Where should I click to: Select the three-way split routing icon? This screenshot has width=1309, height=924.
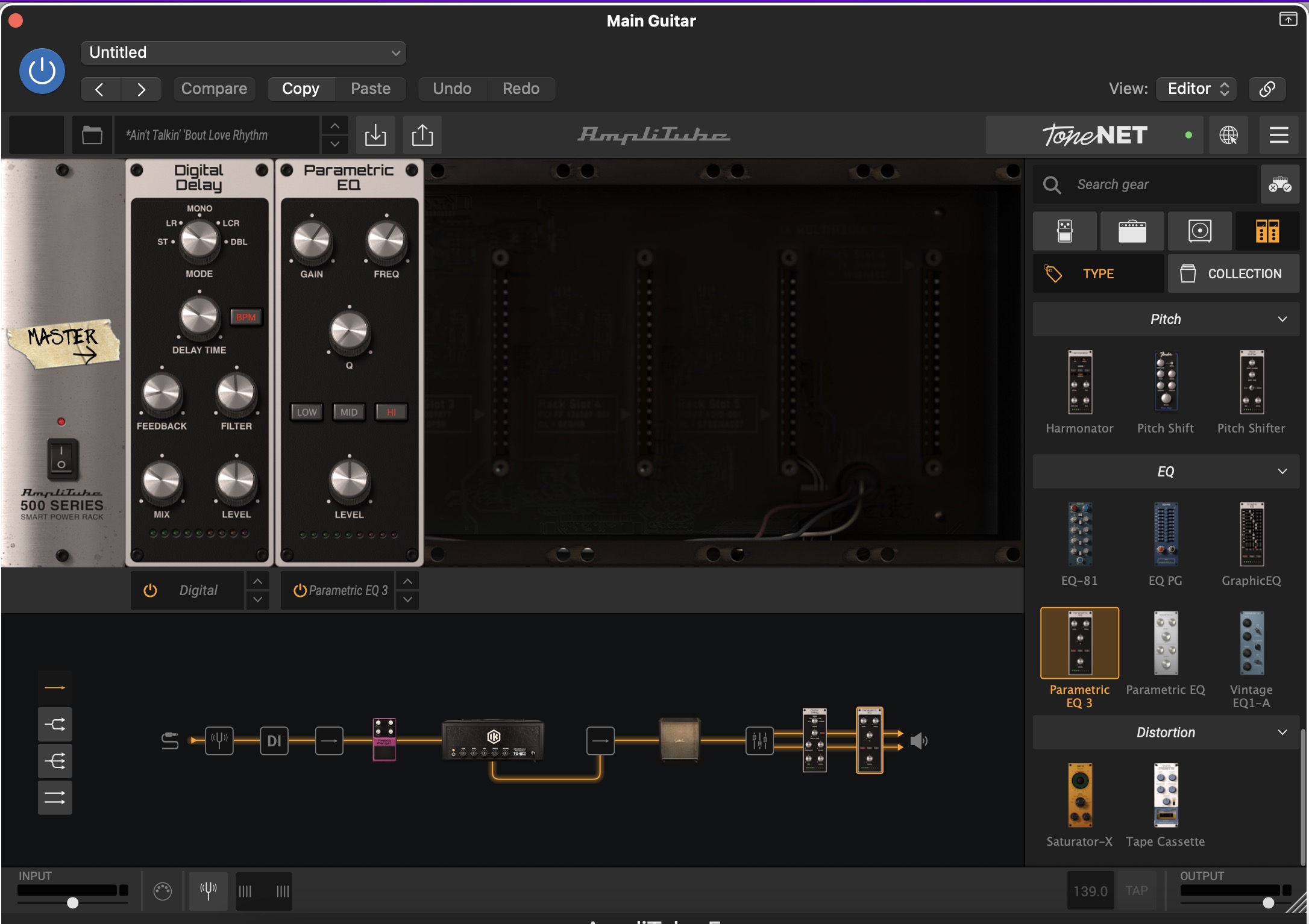point(55,761)
